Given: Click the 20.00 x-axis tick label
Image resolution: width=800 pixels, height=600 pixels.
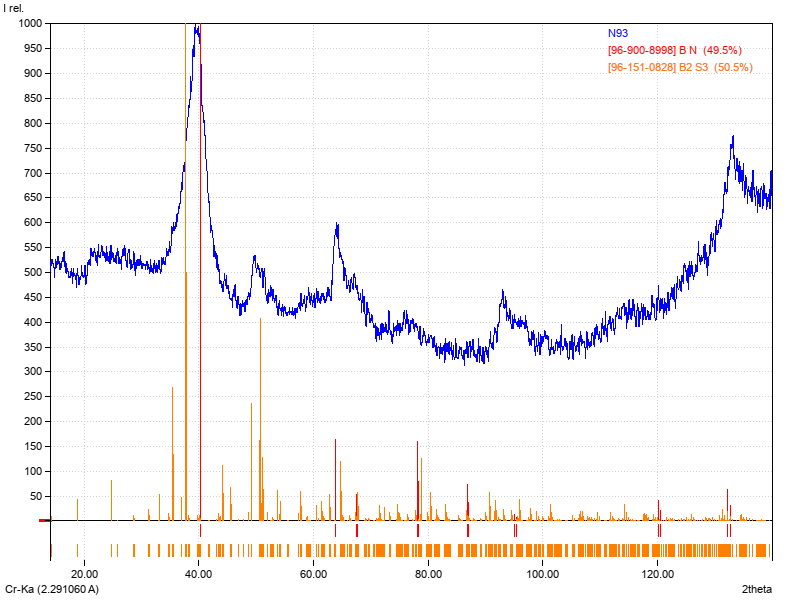Looking at the screenshot, I should click(x=85, y=574).
